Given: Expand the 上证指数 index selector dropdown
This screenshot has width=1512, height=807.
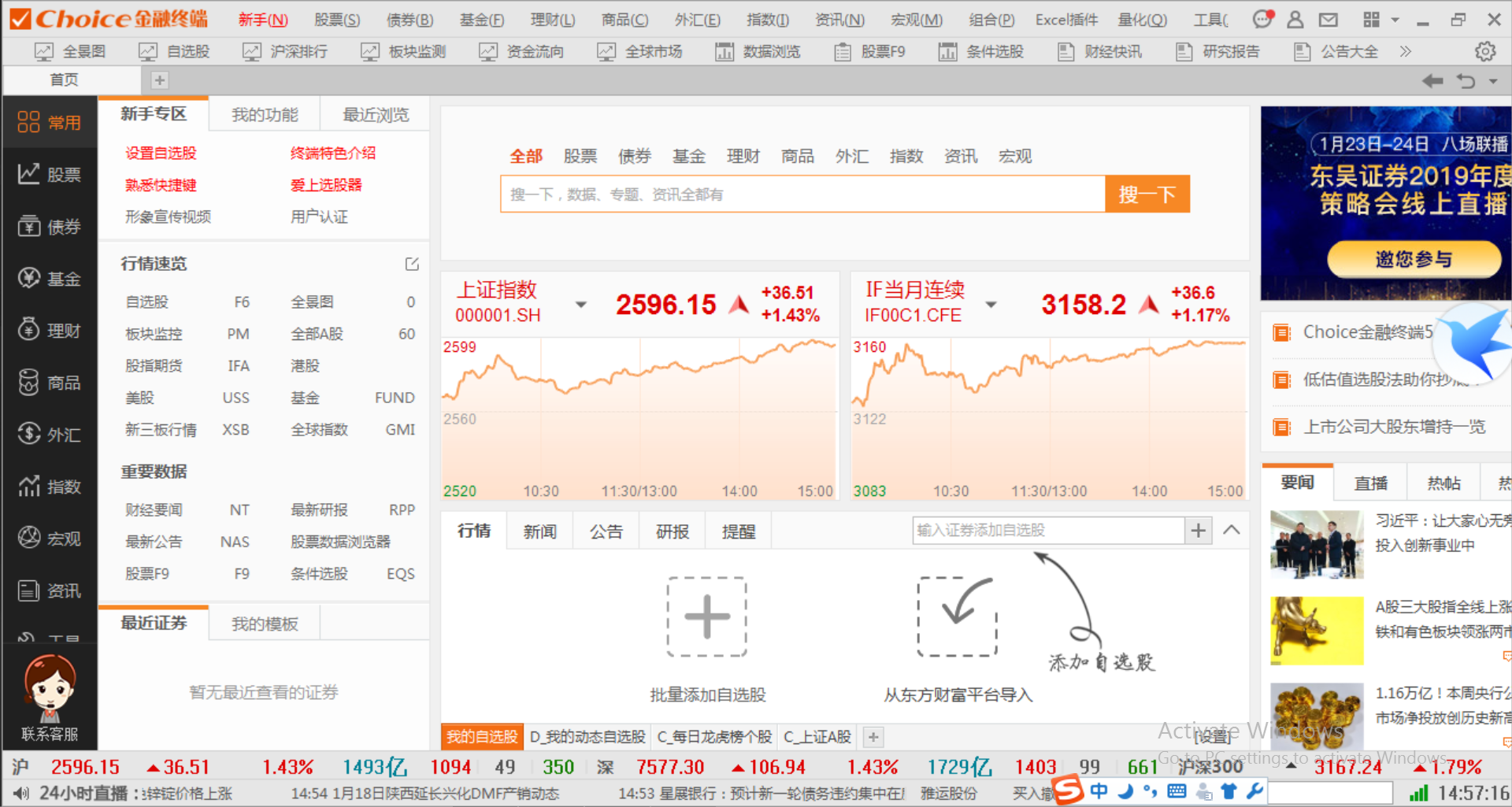Looking at the screenshot, I should 582,304.
